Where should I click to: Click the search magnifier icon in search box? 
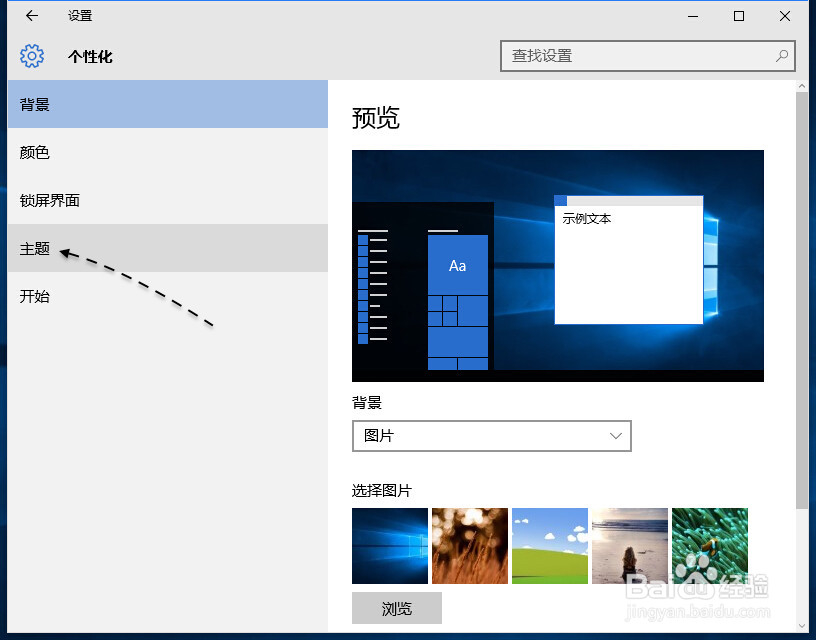tap(781, 57)
